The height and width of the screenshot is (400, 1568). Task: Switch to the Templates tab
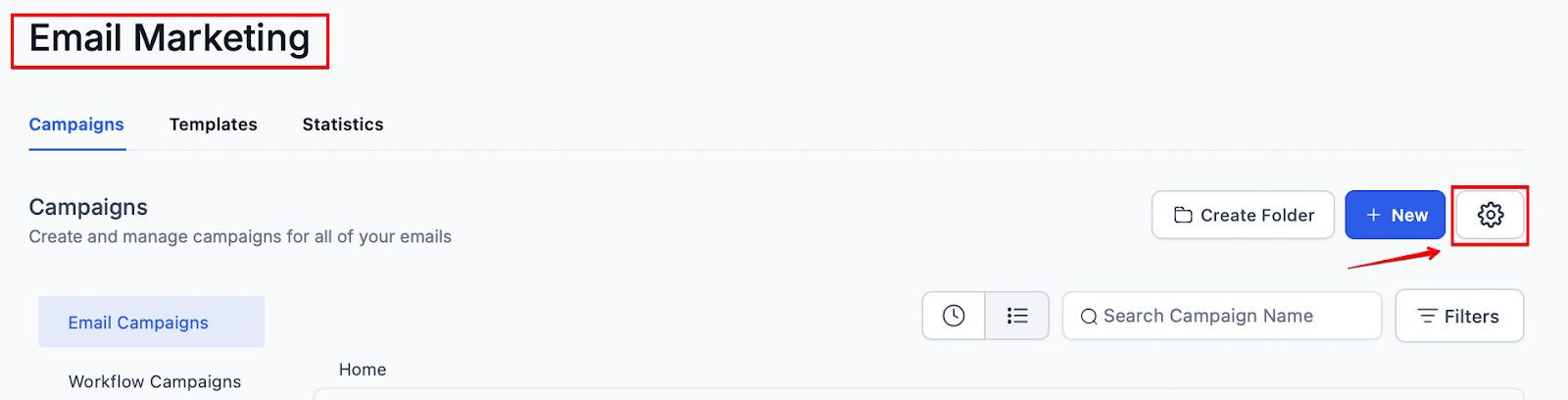[x=213, y=125]
